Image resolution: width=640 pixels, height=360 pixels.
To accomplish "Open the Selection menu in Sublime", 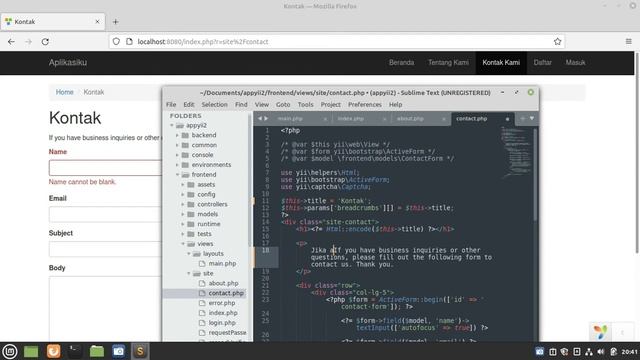I will [214, 104].
